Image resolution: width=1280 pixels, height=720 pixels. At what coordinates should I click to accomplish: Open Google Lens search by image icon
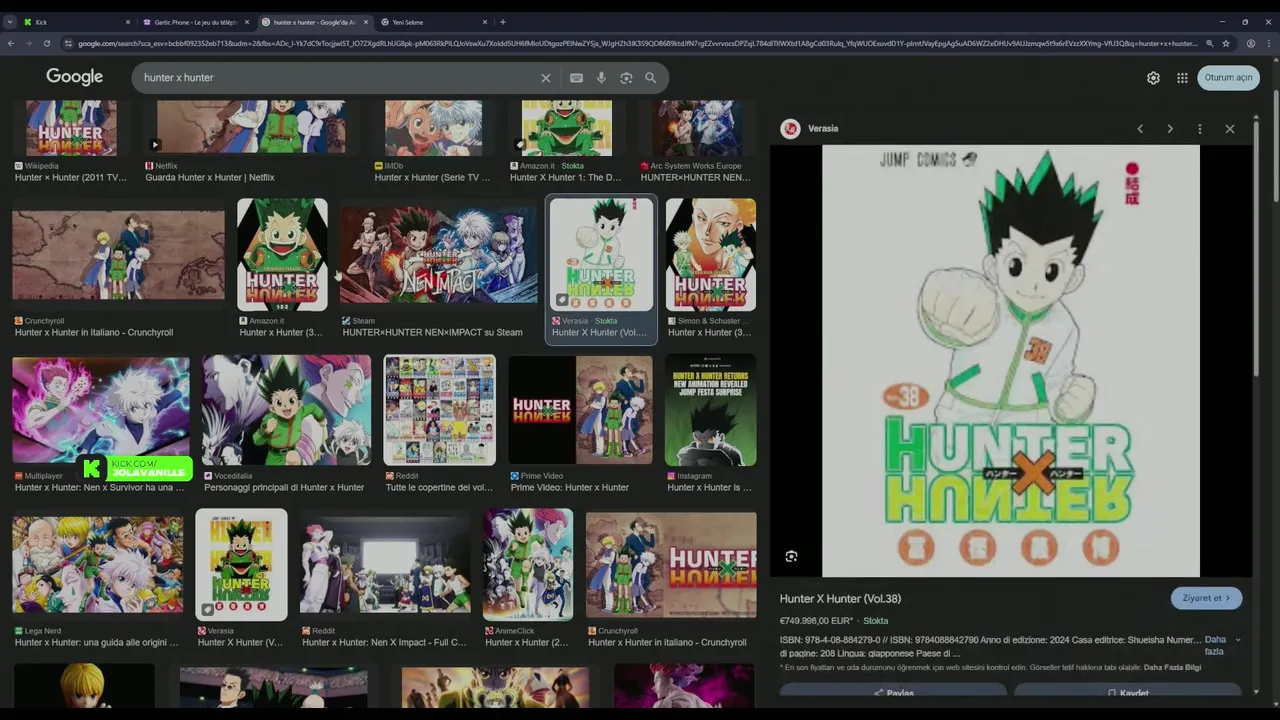pyautogui.click(x=626, y=78)
